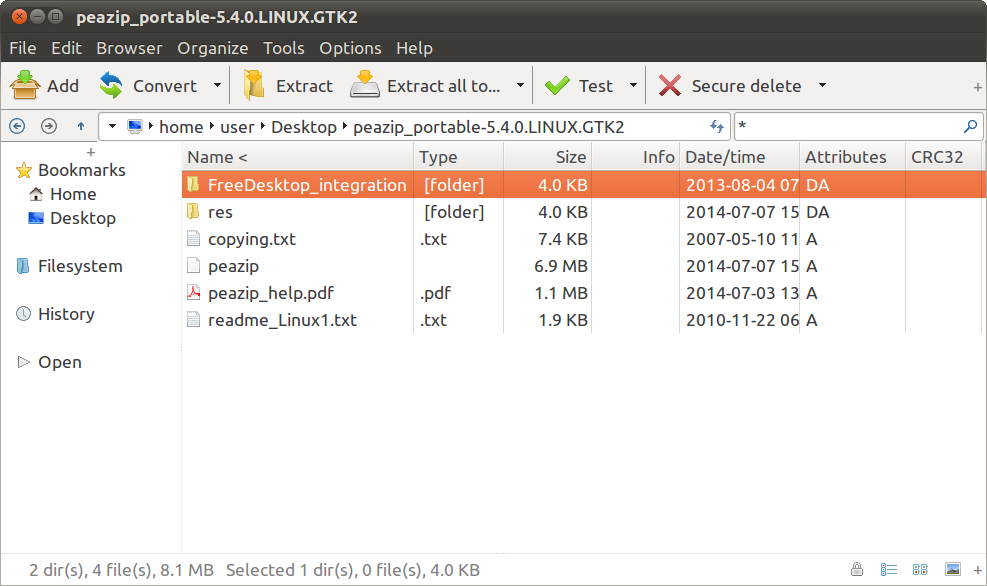Sort by Info column header
Viewport: 987px width, 586px height.
tap(636, 157)
